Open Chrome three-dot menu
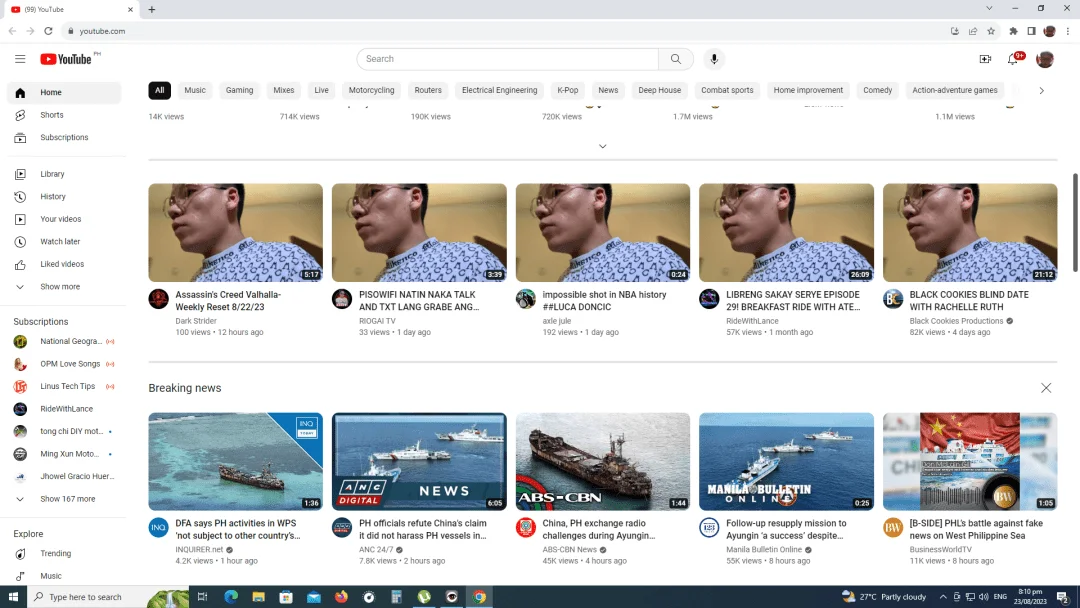 coord(1068,31)
